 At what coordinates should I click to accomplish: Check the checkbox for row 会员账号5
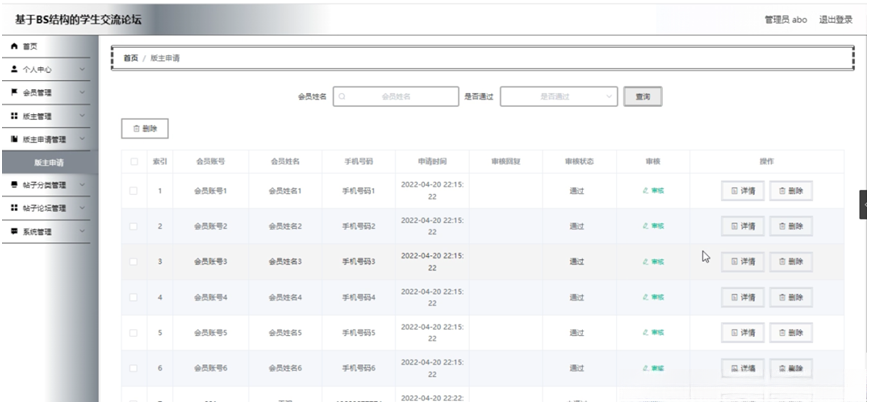(134, 333)
